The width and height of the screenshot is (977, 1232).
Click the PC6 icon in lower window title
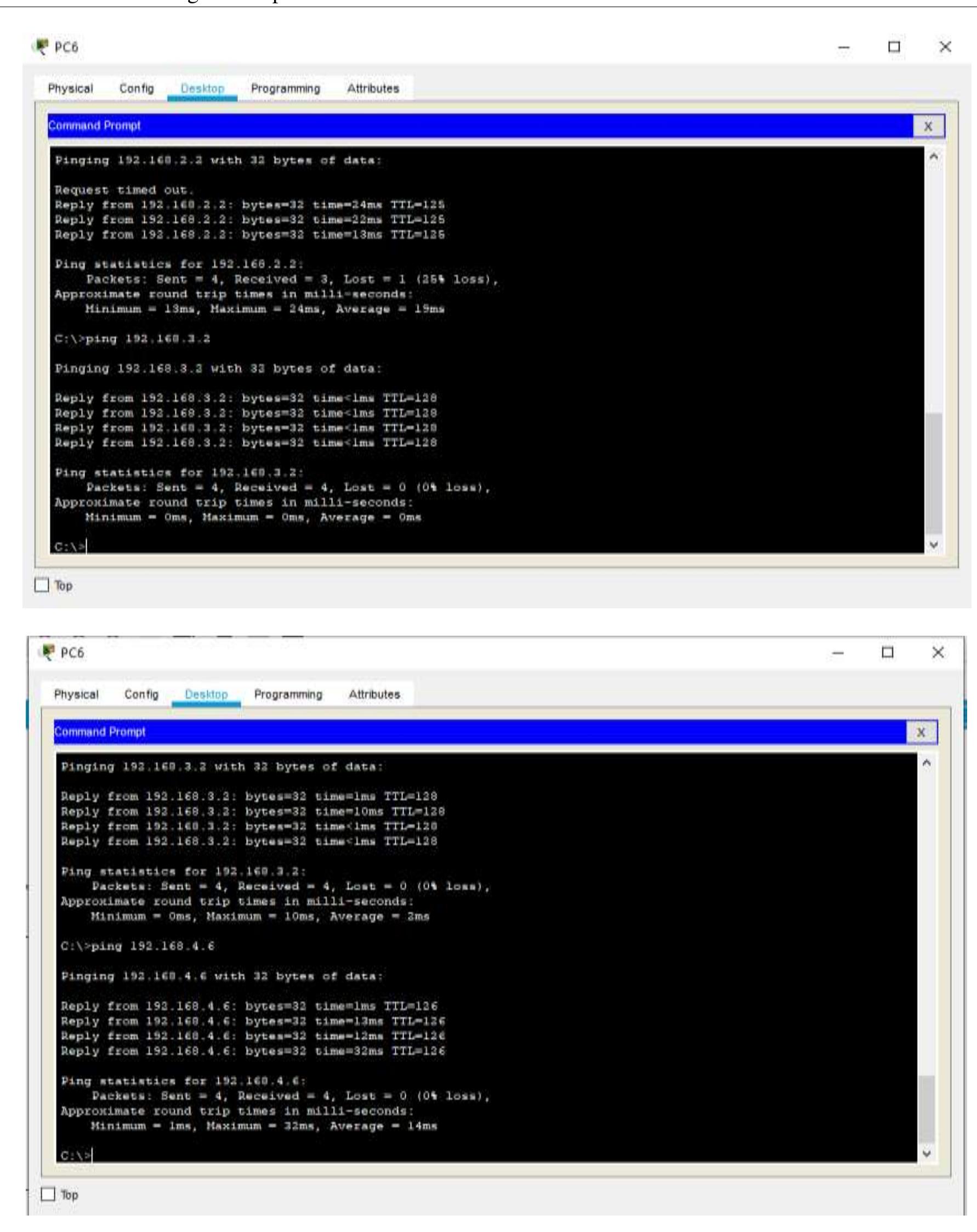click(x=47, y=652)
